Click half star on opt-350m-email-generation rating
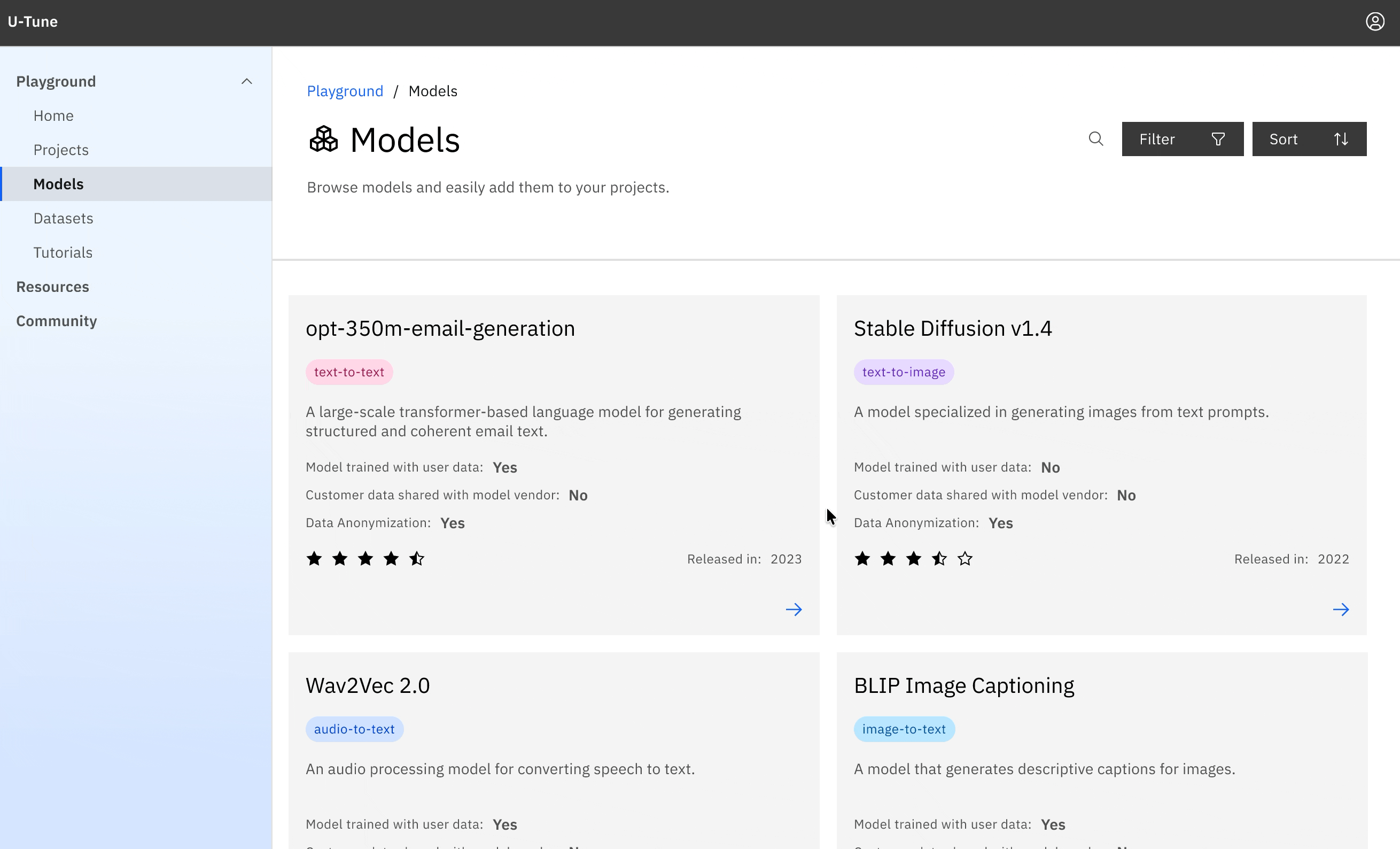 coord(416,558)
